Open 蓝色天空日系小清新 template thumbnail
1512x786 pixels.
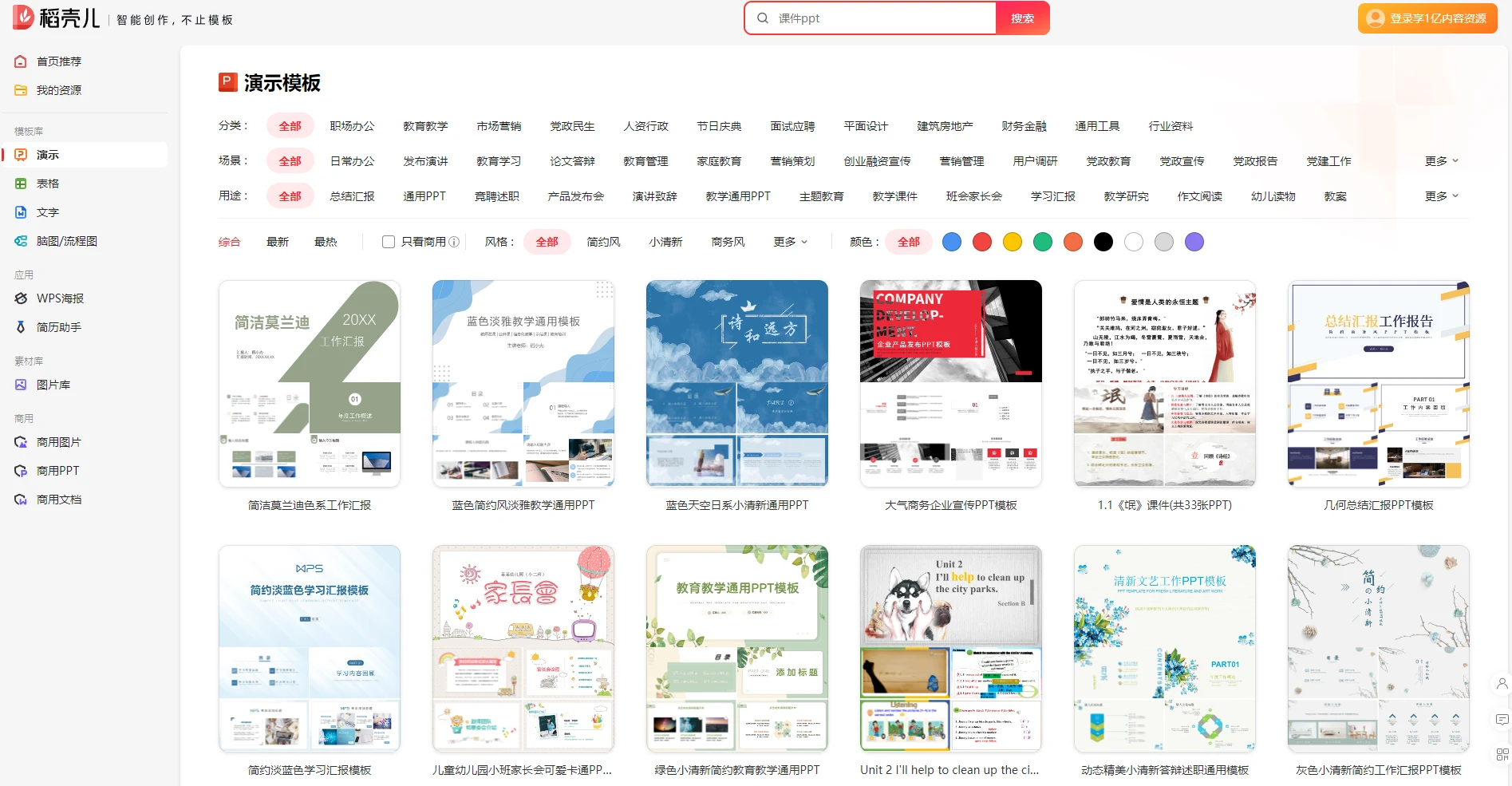[x=736, y=383]
